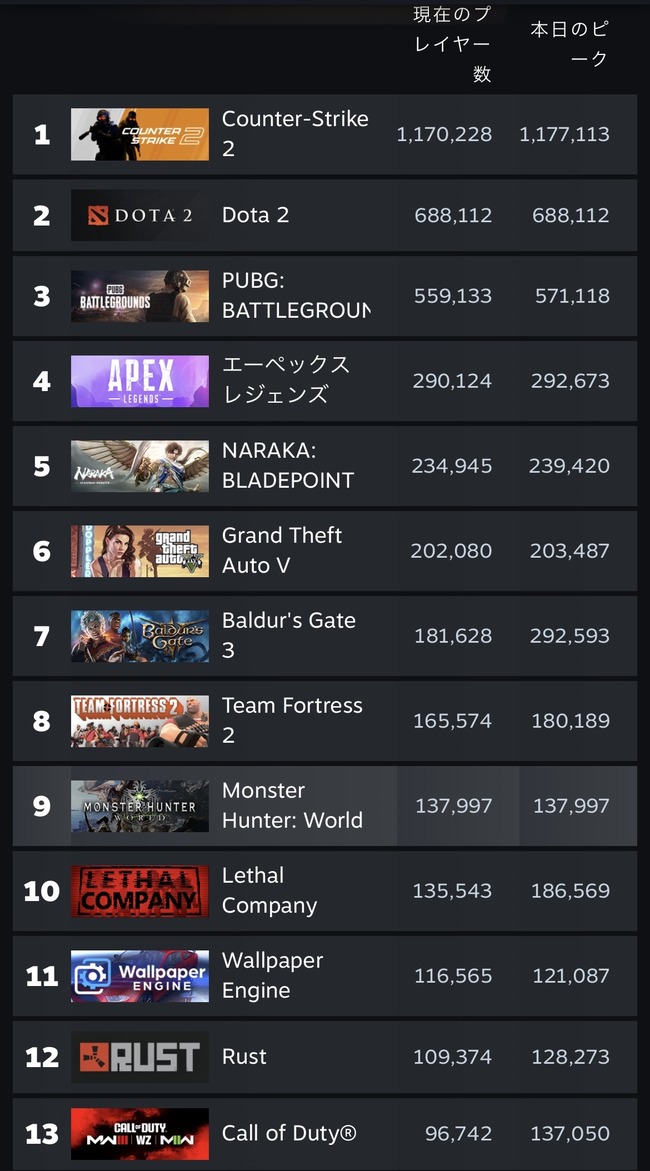This screenshot has height=1171, width=650.
Task: Click the Team Fortress 2 banner
Action: tap(140, 721)
